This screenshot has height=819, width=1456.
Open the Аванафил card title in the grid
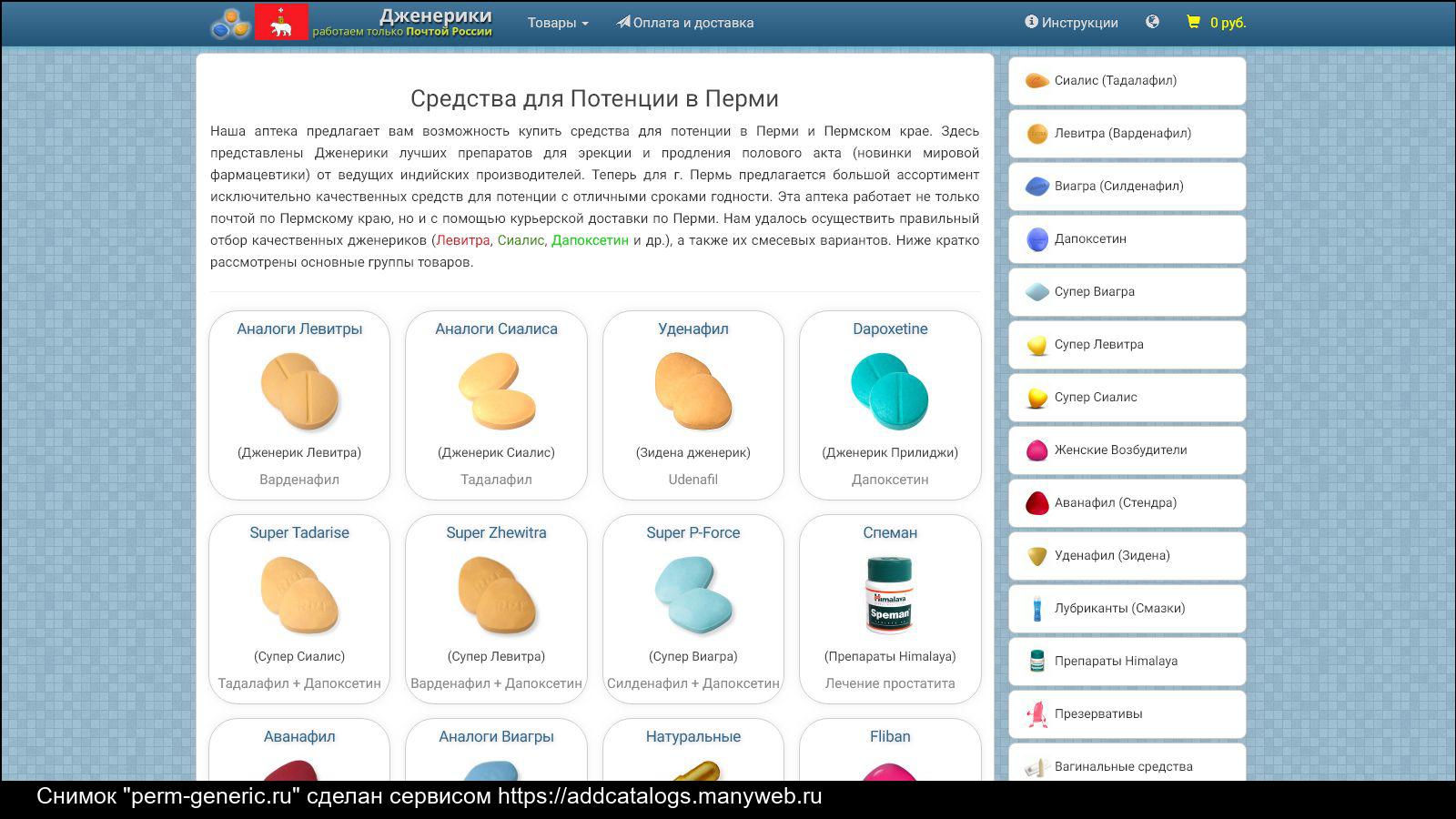(x=299, y=736)
